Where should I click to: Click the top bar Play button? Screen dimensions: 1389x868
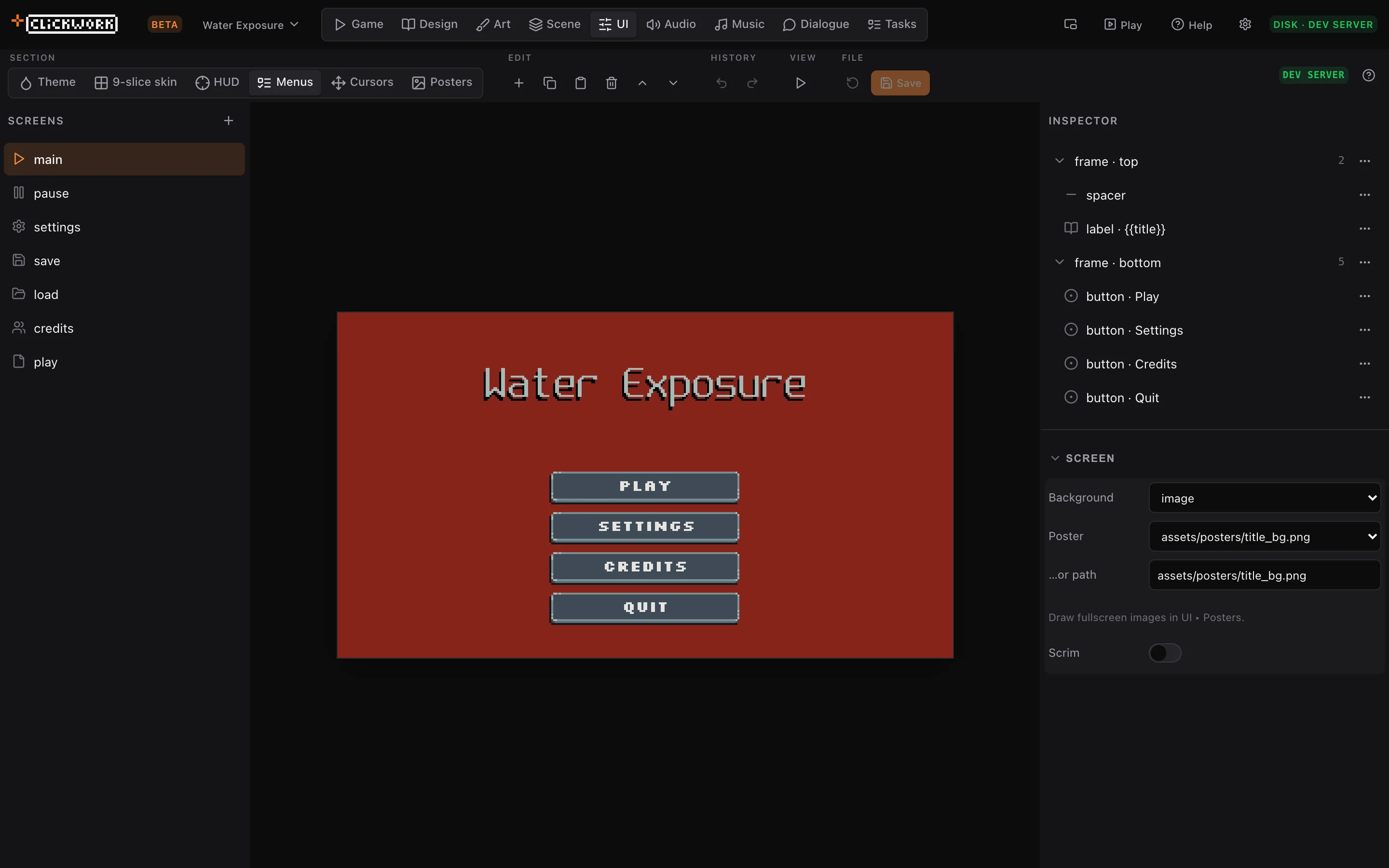click(1123, 25)
